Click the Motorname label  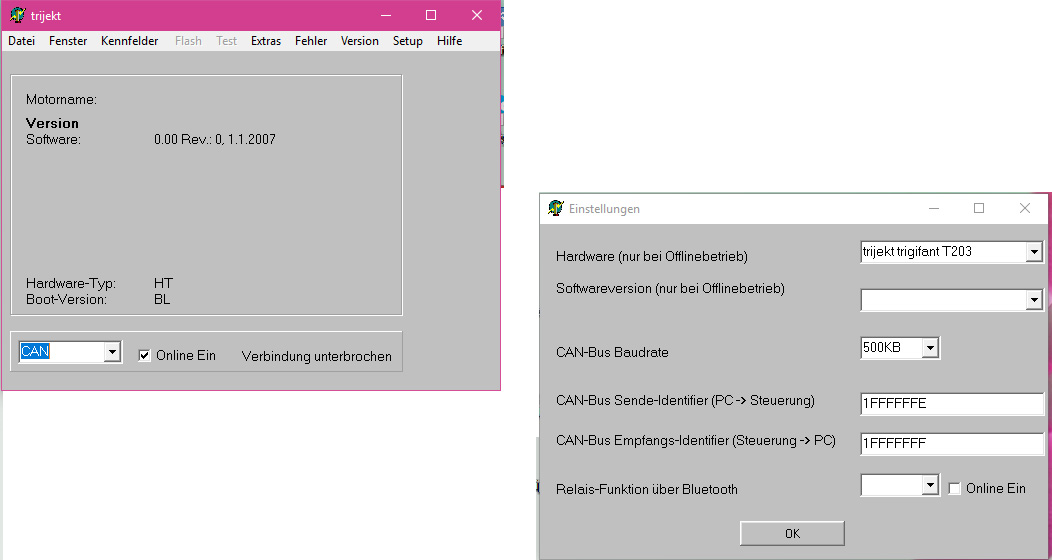[x=61, y=99]
